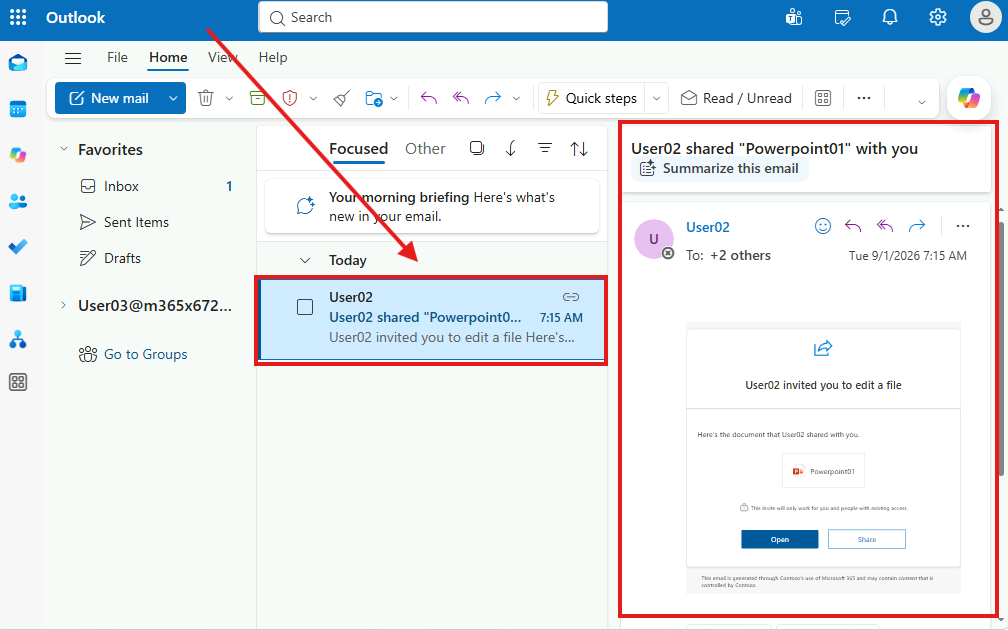Switch to Calendar in the left app rail
The width and height of the screenshot is (1008, 630).
[x=18, y=109]
